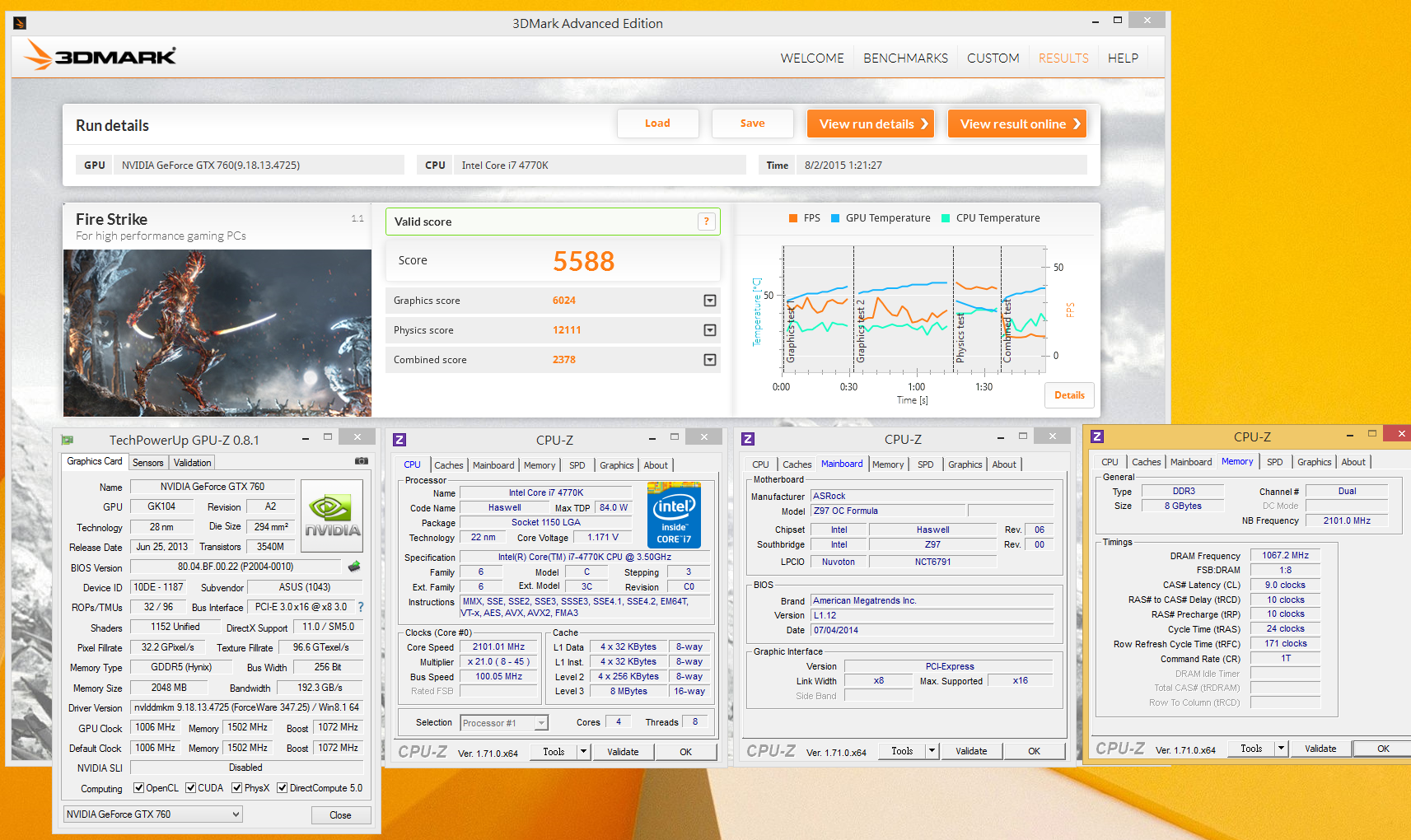This screenshot has height=840, width=1411.
Task: Click the CPU Temperature green legend swatch
Action: pos(946,218)
